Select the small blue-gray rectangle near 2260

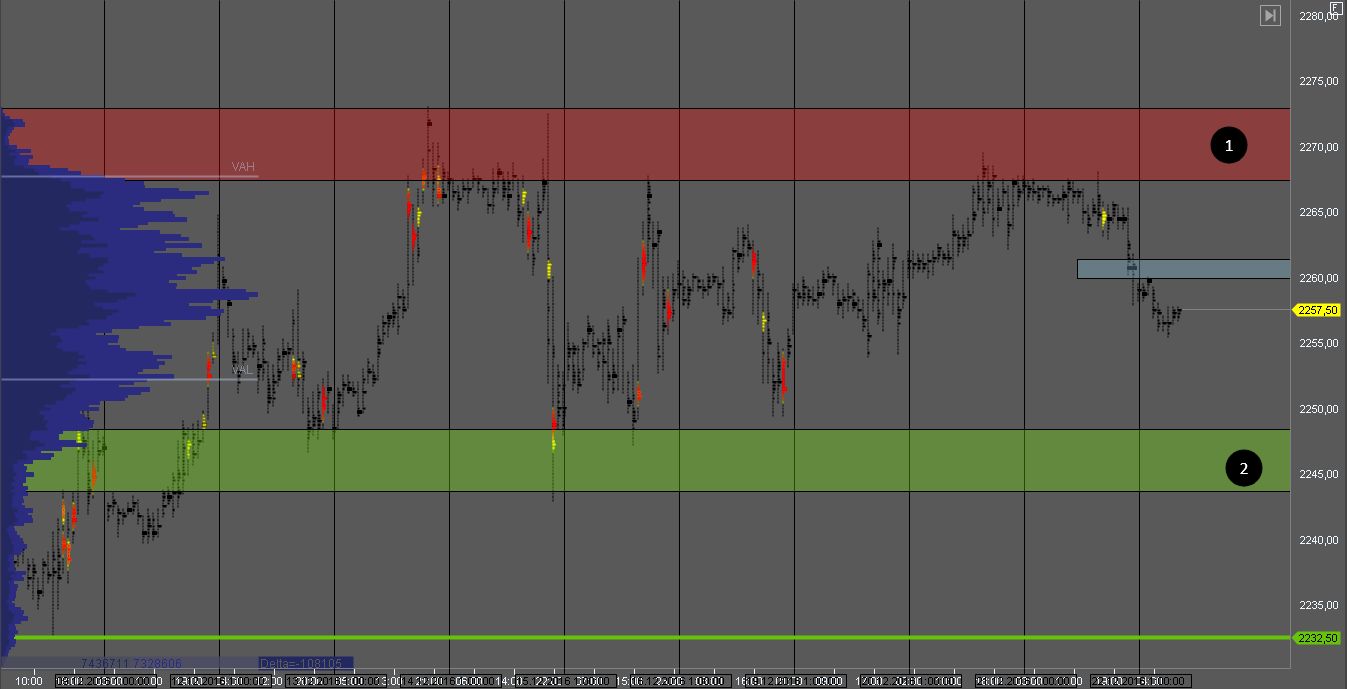(x=1183, y=269)
